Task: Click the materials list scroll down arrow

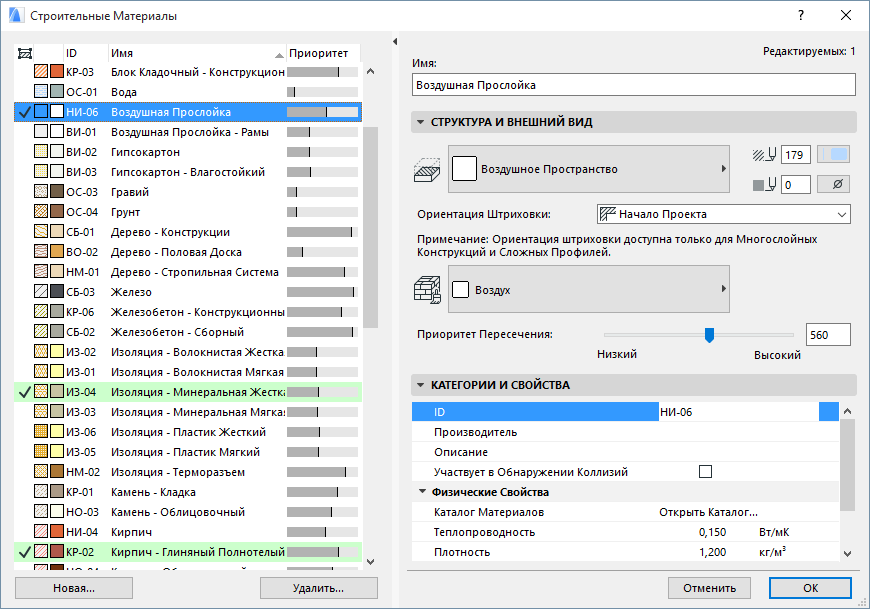Action: click(371, 561)
